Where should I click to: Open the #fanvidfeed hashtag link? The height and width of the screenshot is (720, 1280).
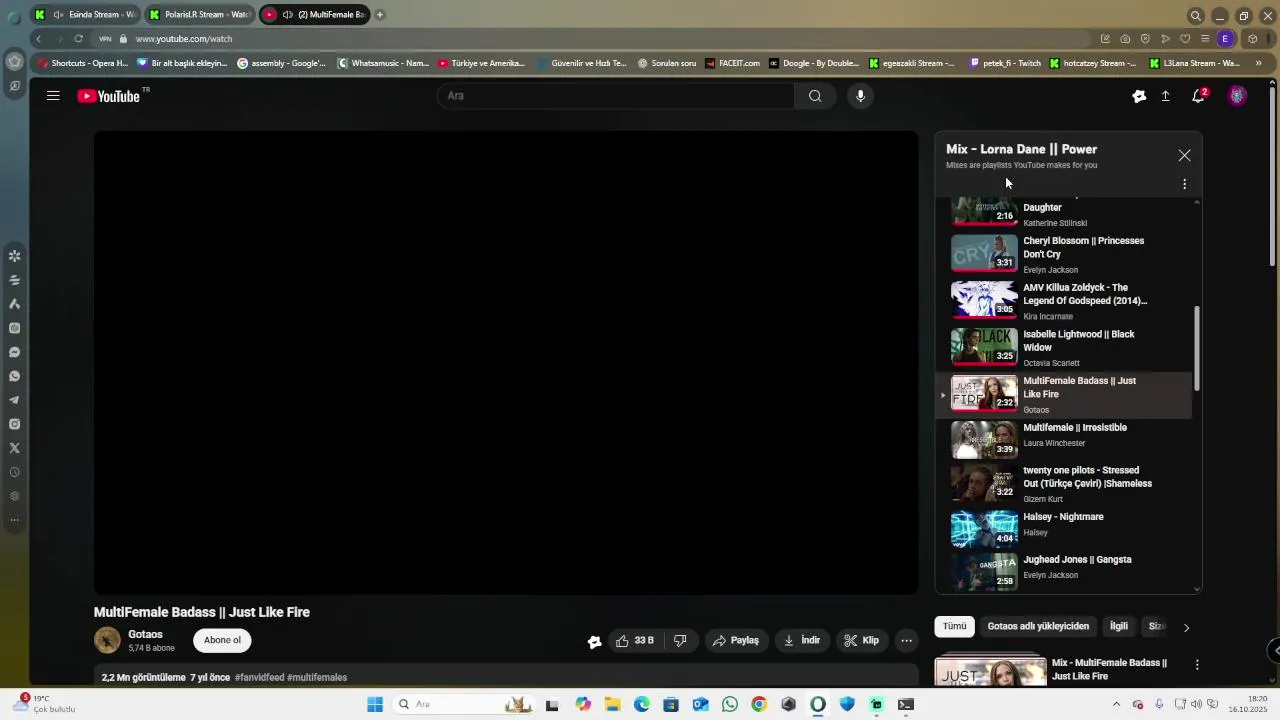(259, 677)
